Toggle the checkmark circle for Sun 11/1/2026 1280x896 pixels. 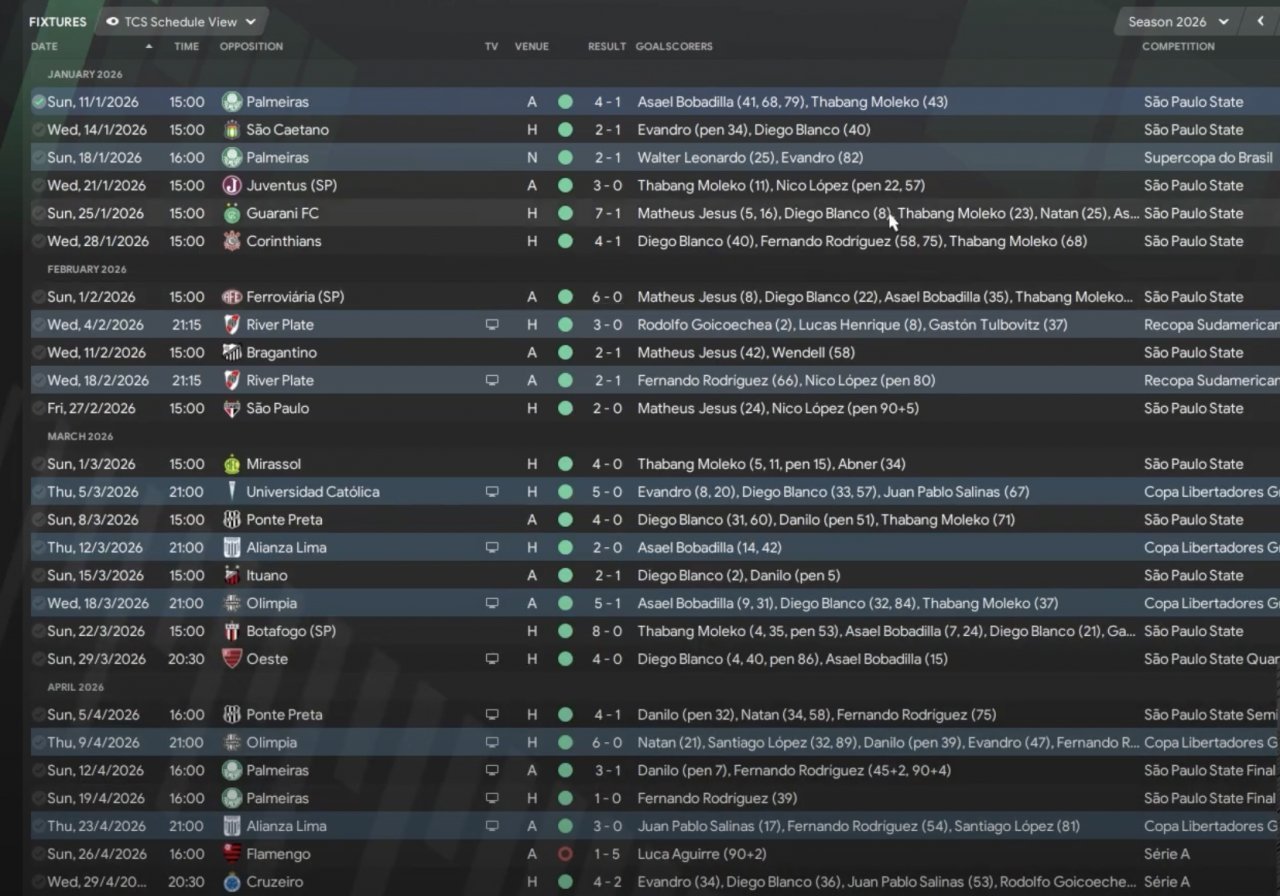(x=38, y=102)
